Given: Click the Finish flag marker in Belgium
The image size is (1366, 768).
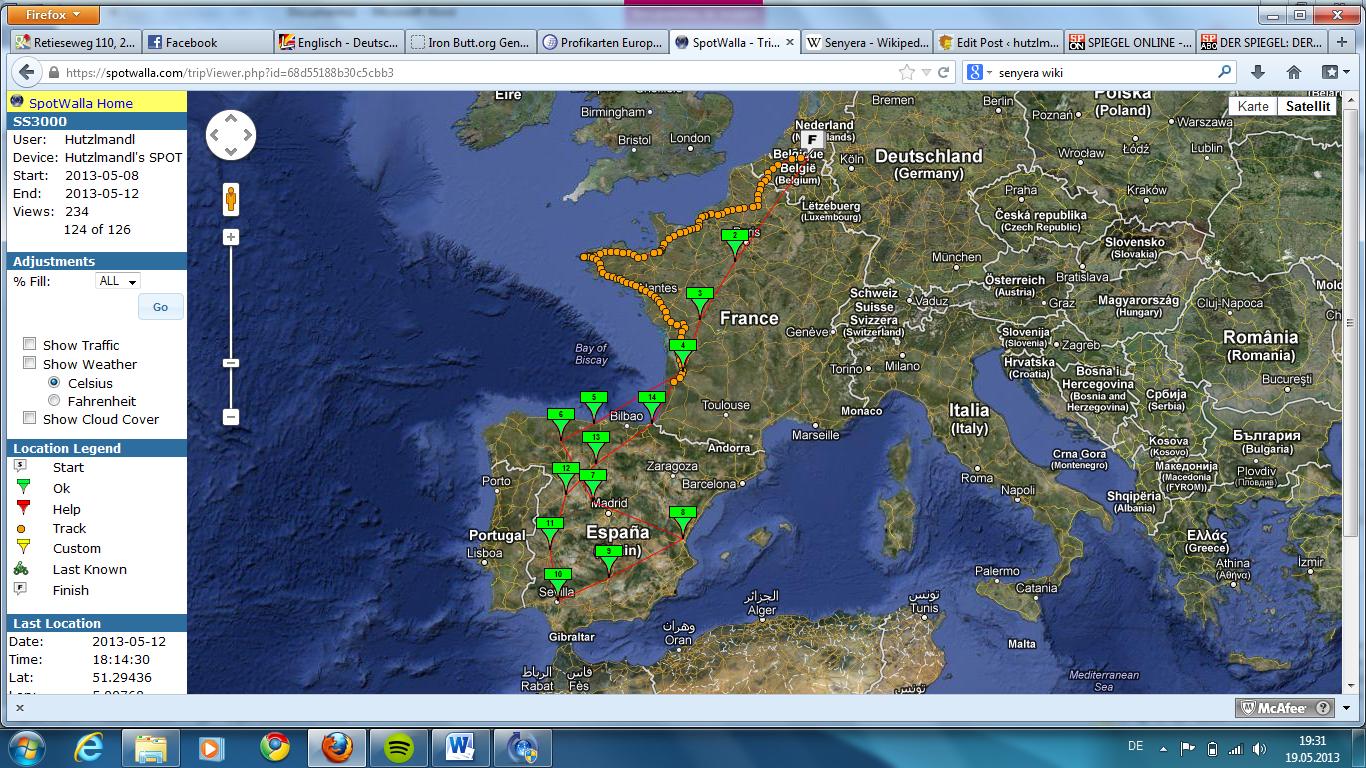Looking at the screenshot, I should tap(812, 140).
